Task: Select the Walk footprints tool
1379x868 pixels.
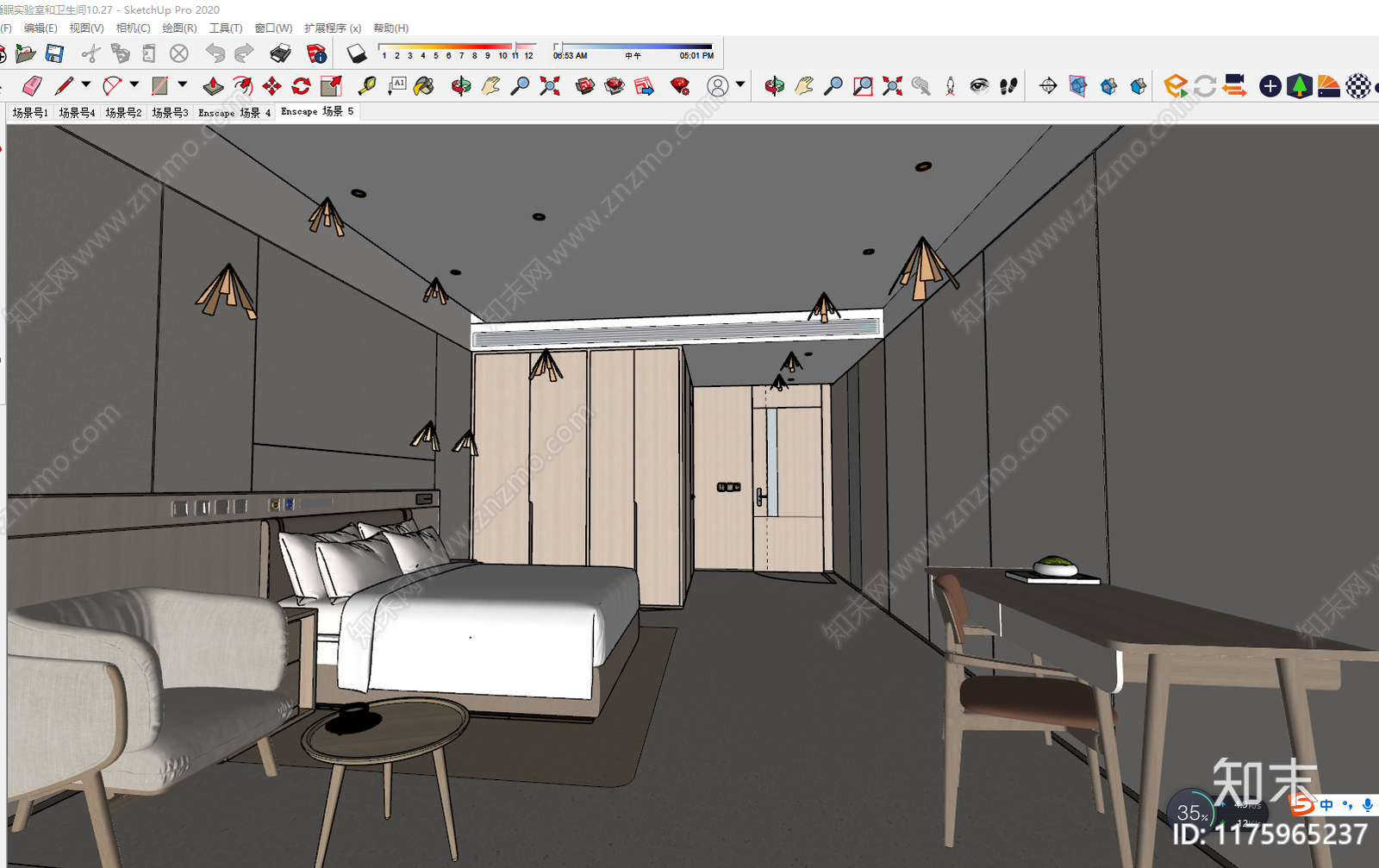Action: pos(1008,85)
